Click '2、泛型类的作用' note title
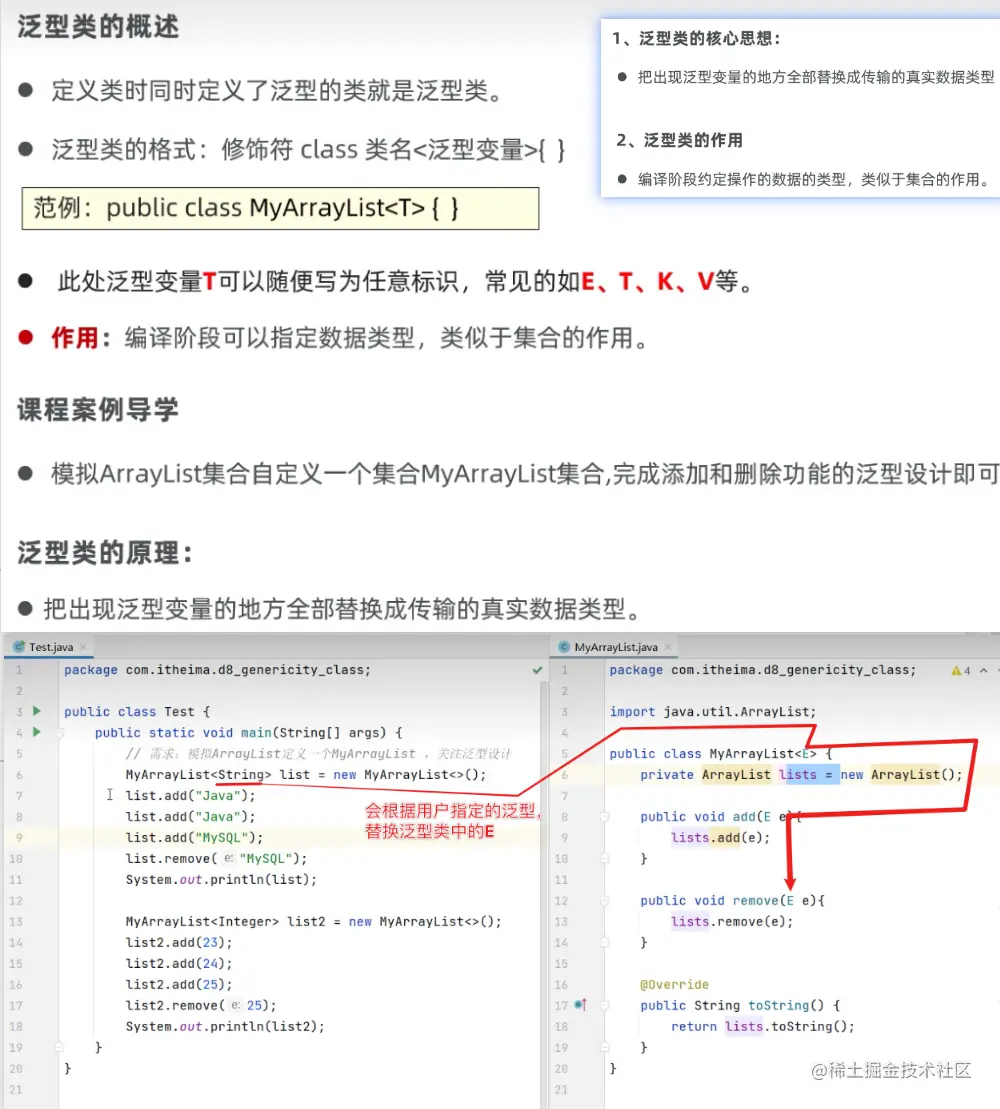This screenshot has width=1000, height=1109. click(x=679, y=140)
